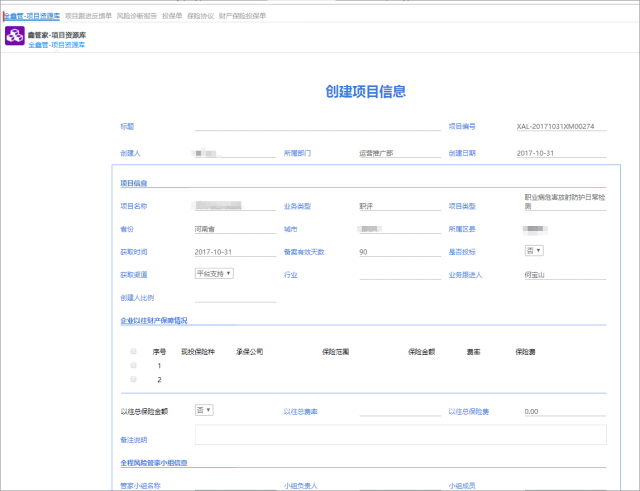Open the 投保单 tab
The width and height of the screenshot is (640, 491).
point(172,16)
